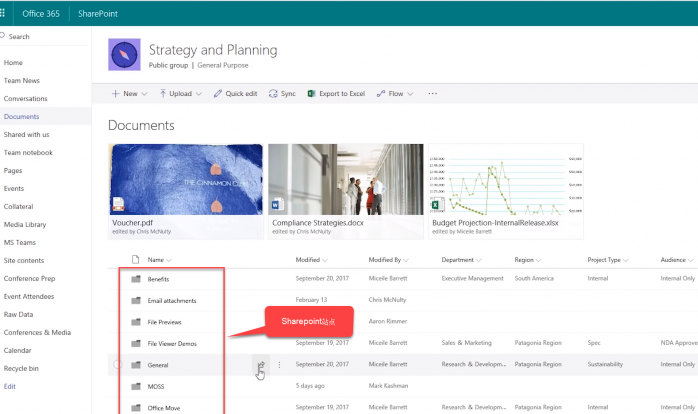Open the Name column dropdown
The image size is (698, 414).
point(169,260)
